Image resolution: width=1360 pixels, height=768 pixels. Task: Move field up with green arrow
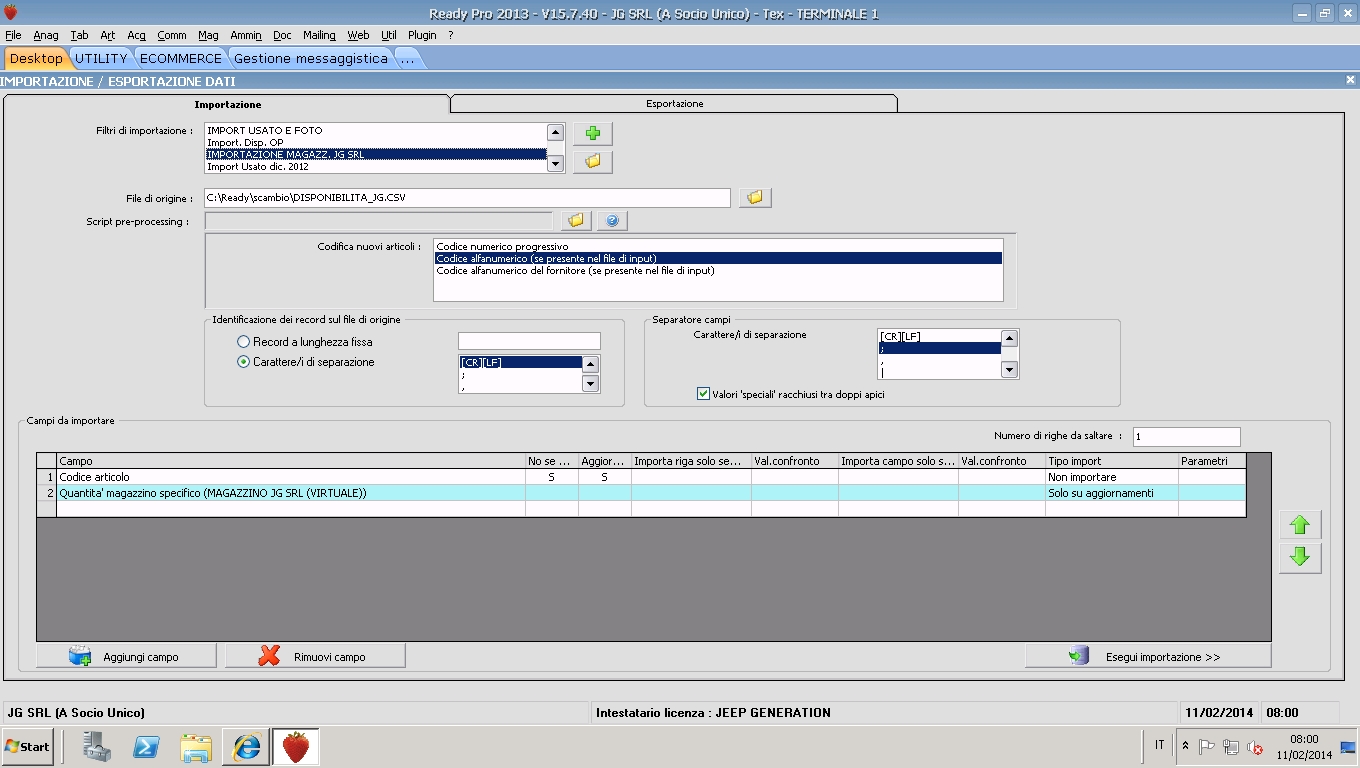pyautogui.click(x=1299, y=525)
